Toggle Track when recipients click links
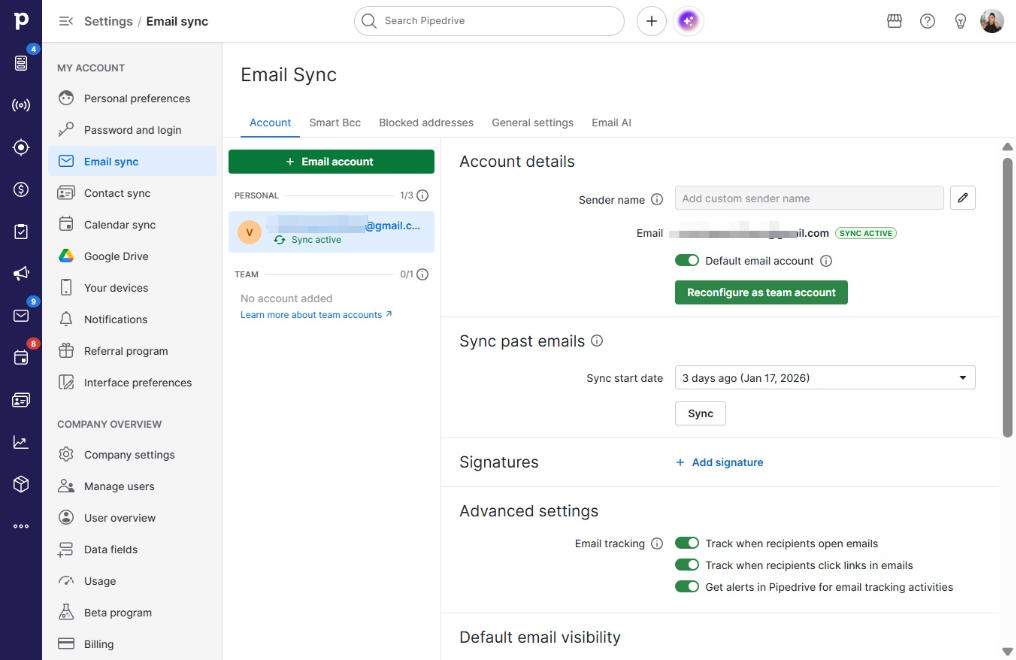1016x660 pixels. [687, 565]
